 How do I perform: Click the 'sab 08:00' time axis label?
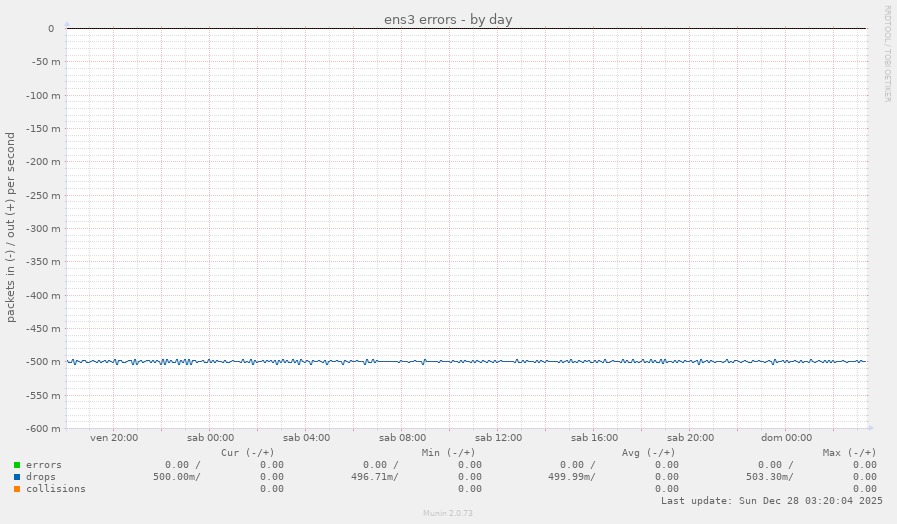[402, 438]
